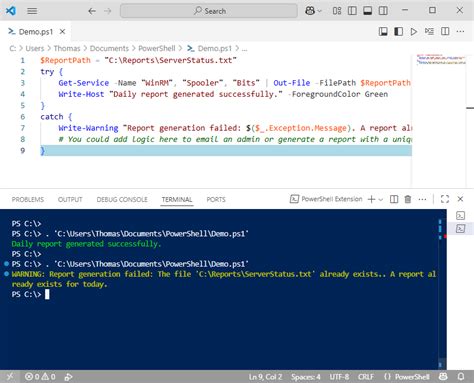Select the second terminal in the terminal list

pos(460,229)
